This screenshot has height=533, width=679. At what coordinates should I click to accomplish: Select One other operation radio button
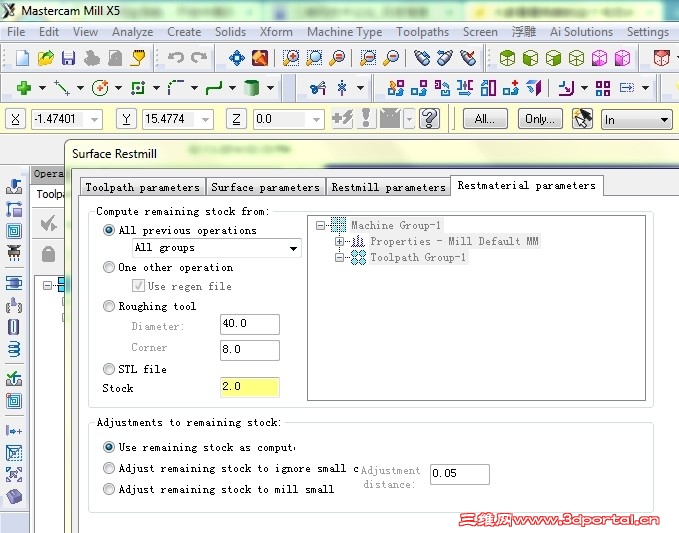point(109,267)
